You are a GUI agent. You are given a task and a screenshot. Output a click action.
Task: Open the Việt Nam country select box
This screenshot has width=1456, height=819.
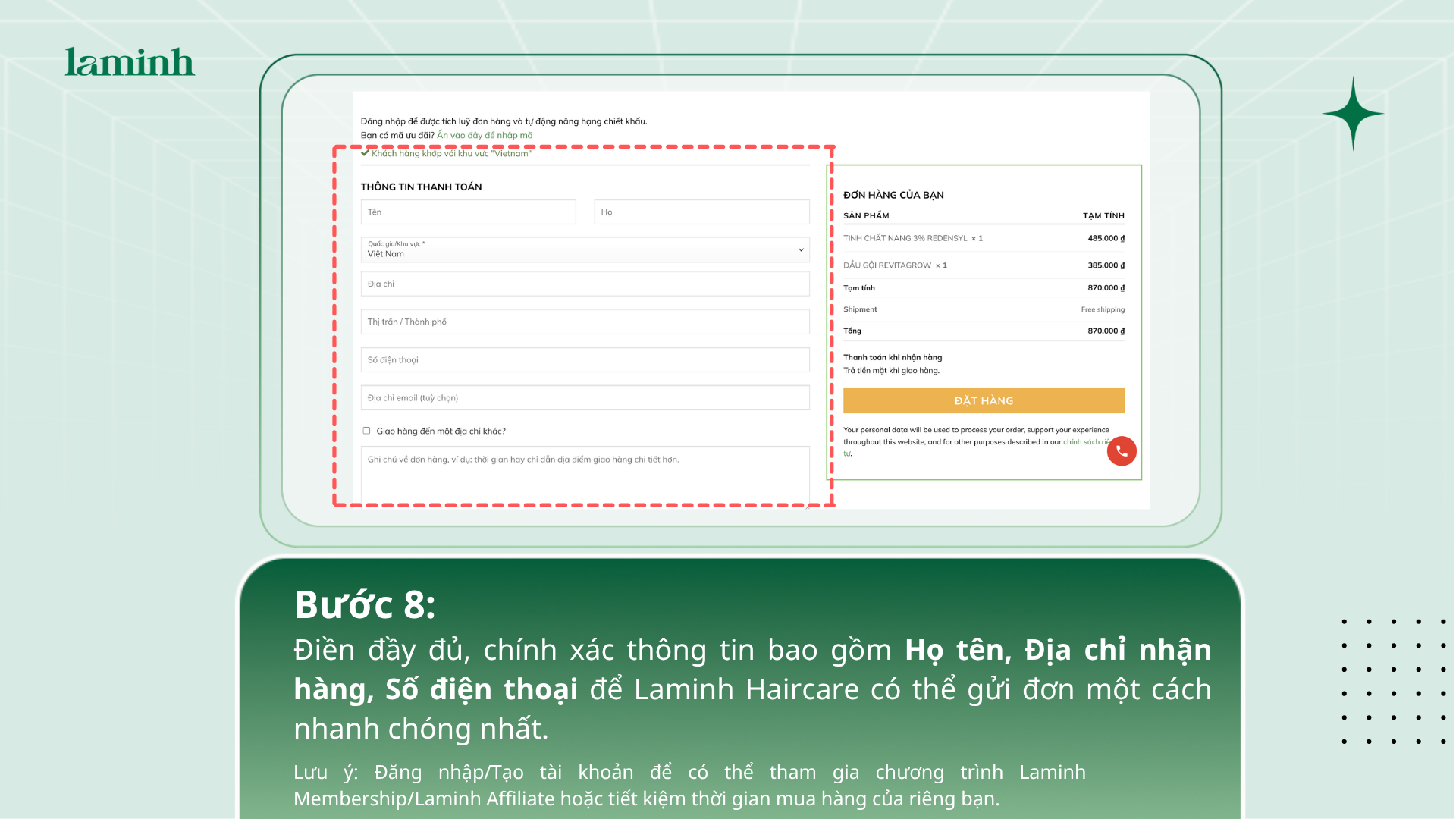tap(585, 249)
